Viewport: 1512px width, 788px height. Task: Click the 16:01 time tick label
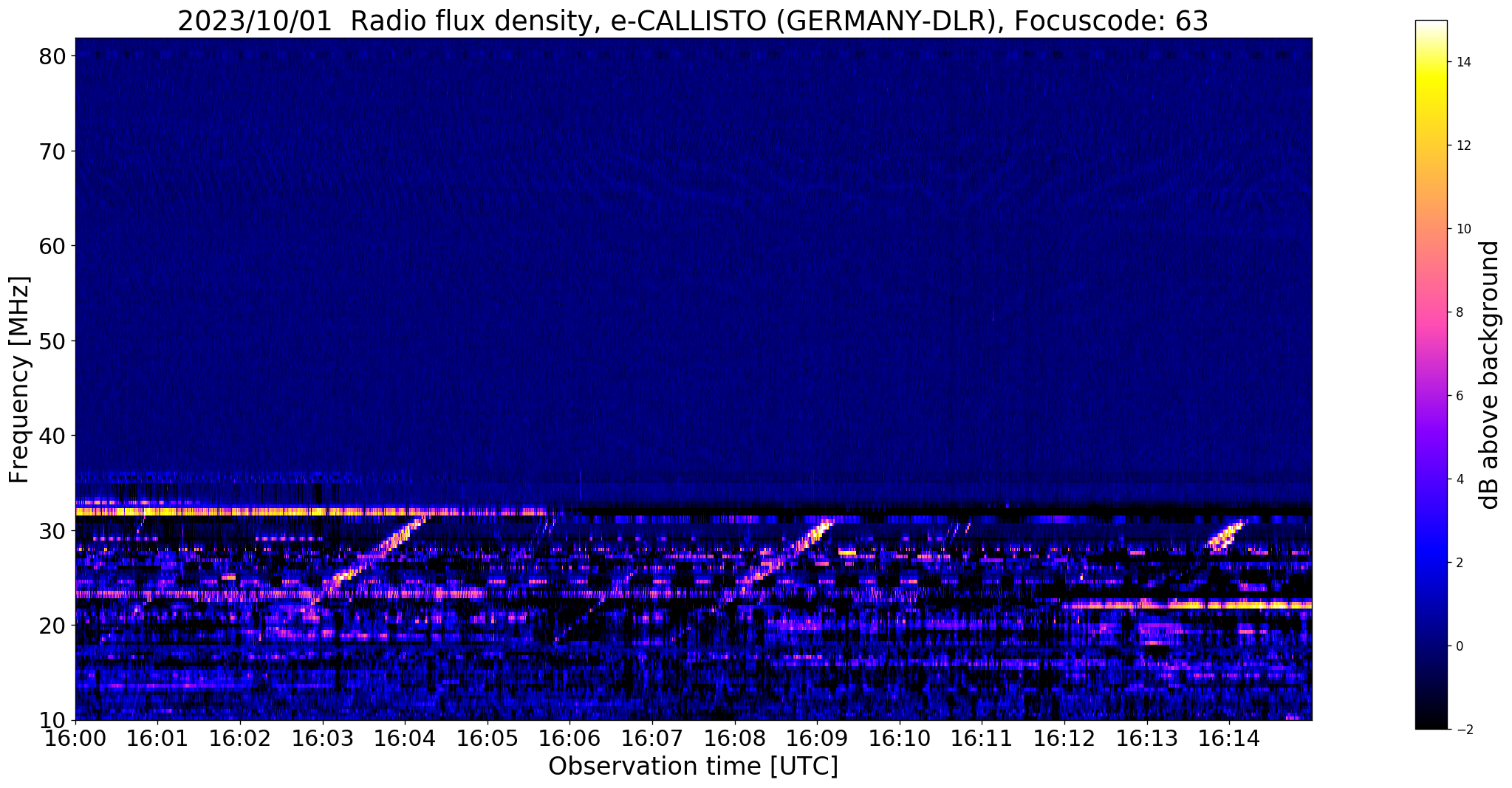point(157,737)
